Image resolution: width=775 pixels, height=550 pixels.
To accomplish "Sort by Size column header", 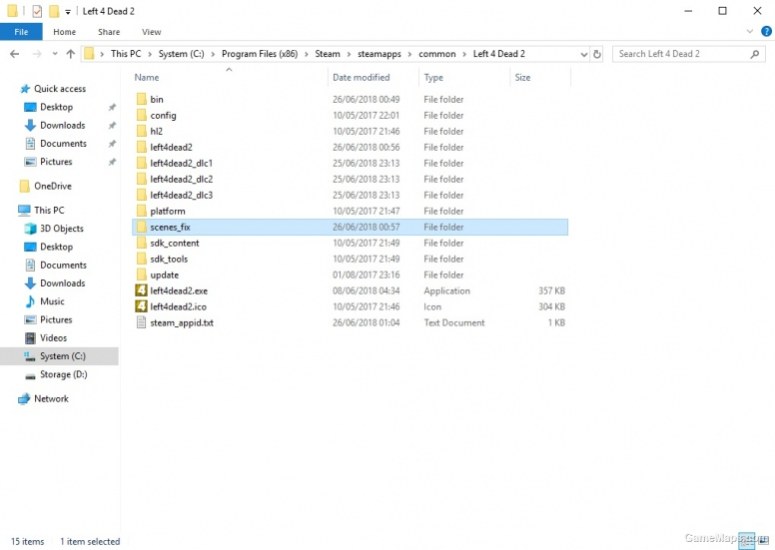I will click(522, 78).
